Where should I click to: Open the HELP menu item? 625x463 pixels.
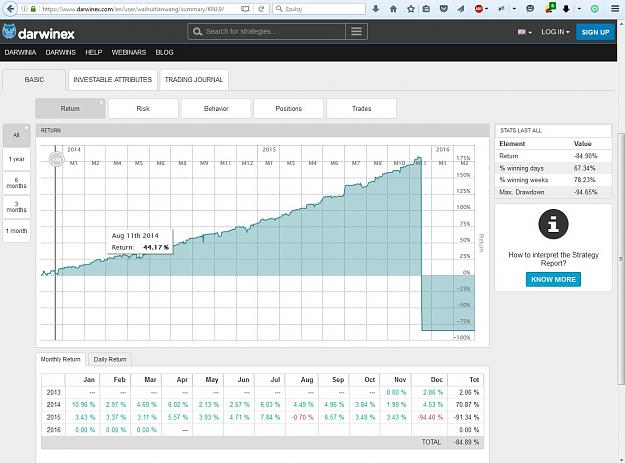tap(94, 52)
